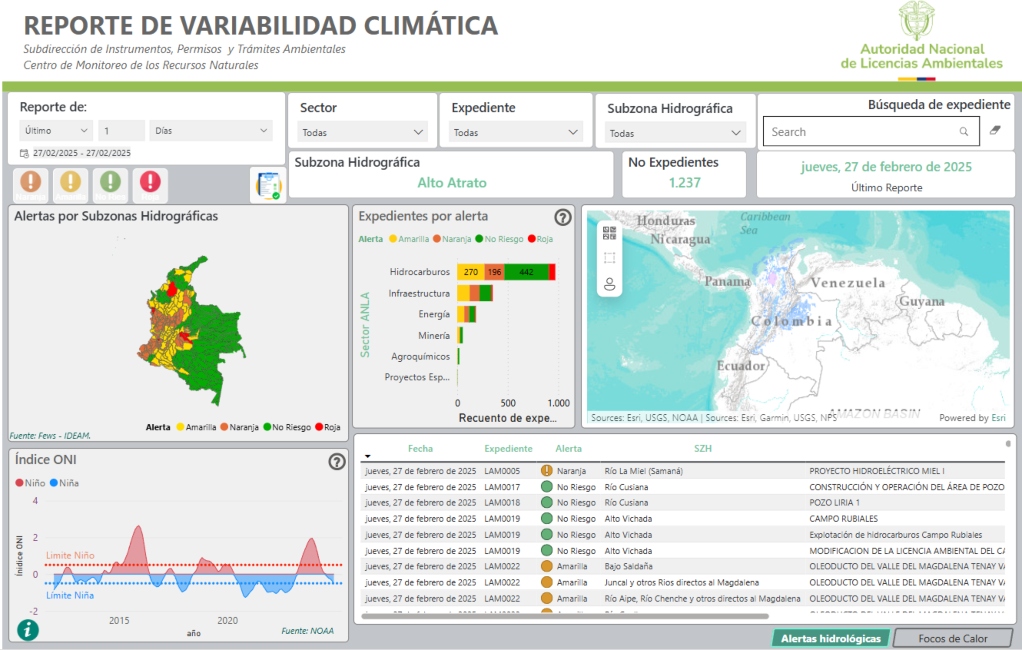Activate the rectangular selection tool on the map
The image size is (1022, 650).
click(610, 259)
